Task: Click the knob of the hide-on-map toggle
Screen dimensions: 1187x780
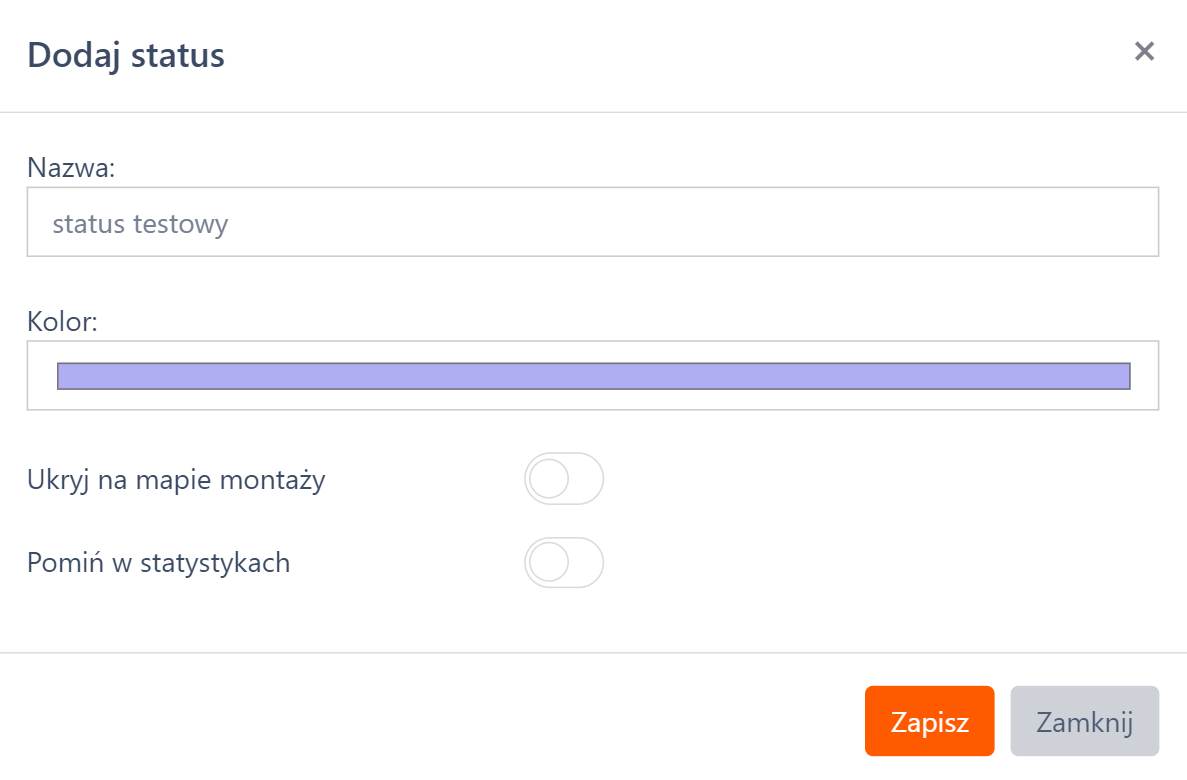Action: [x=548, y=479]
